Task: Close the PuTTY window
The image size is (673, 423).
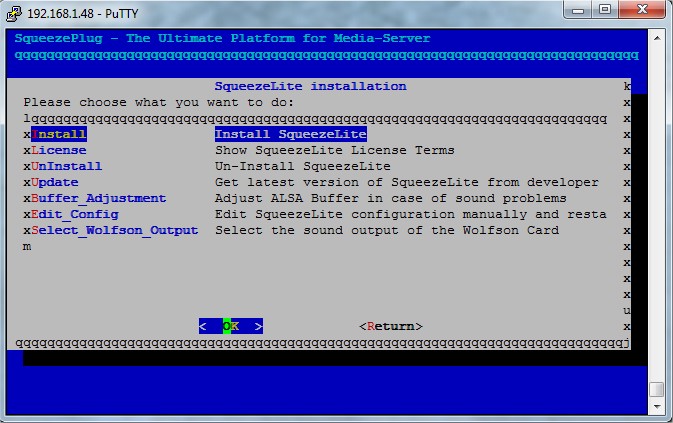Action: point(642,10)
